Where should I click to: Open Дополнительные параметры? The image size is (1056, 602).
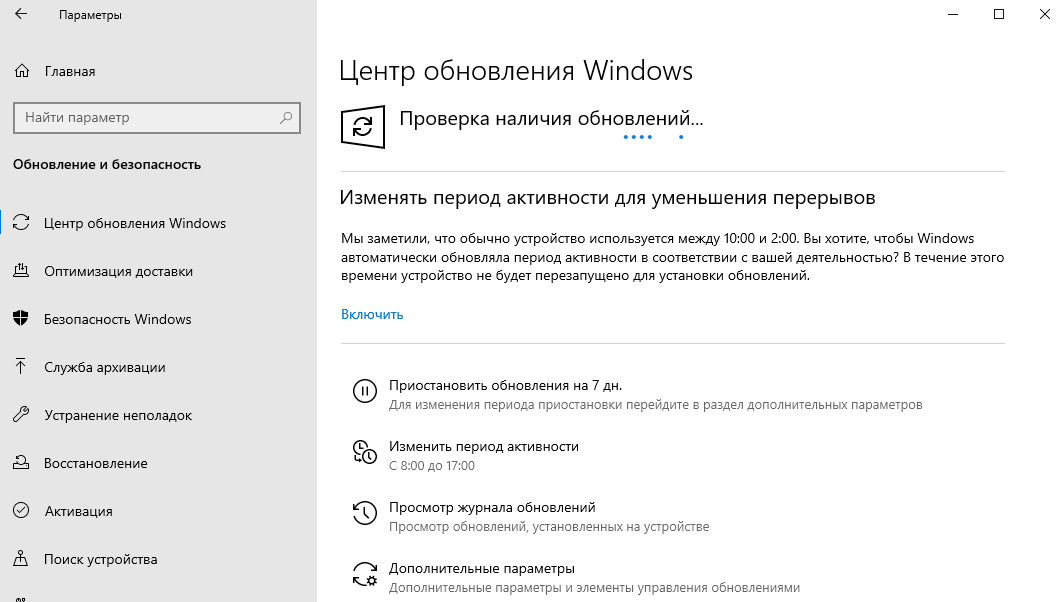[x=482, y=568]
